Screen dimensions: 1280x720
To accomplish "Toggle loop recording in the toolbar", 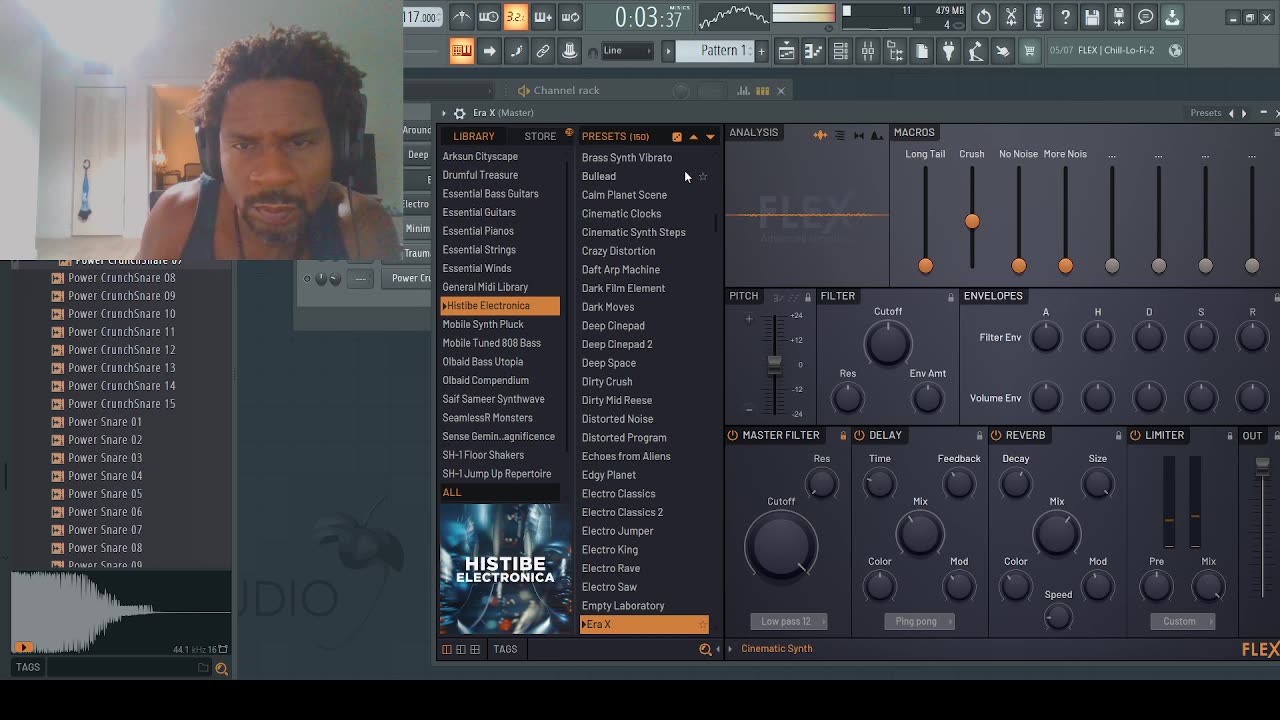I will pos(570,16).
